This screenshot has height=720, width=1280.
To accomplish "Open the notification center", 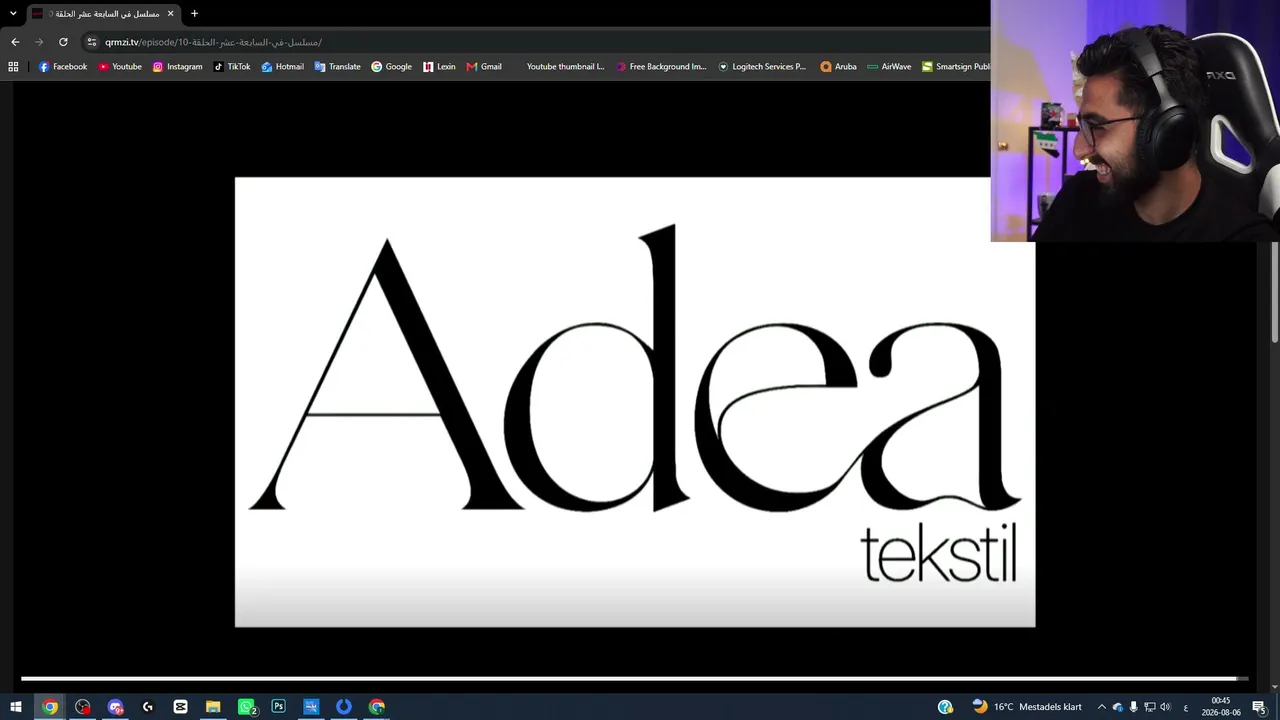I will 1260,707.
